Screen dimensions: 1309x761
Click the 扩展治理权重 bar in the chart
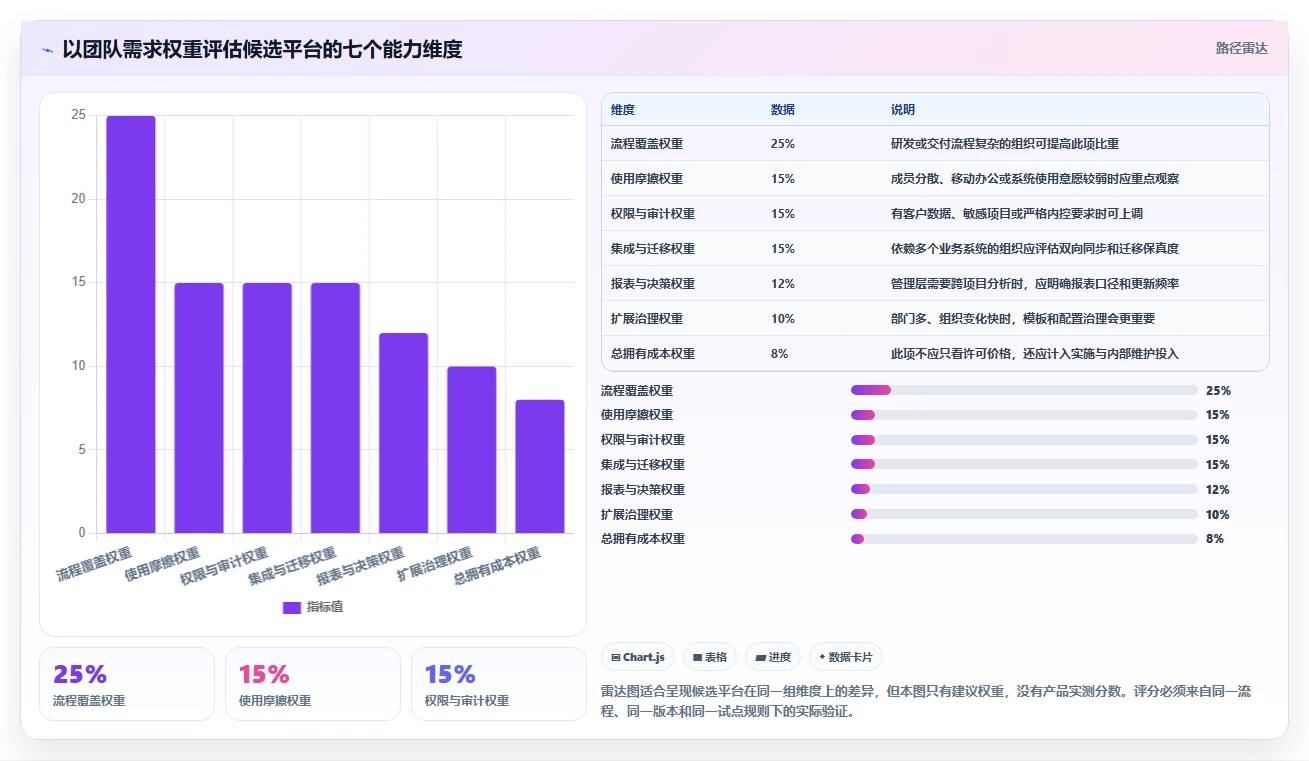click(471, 450)
